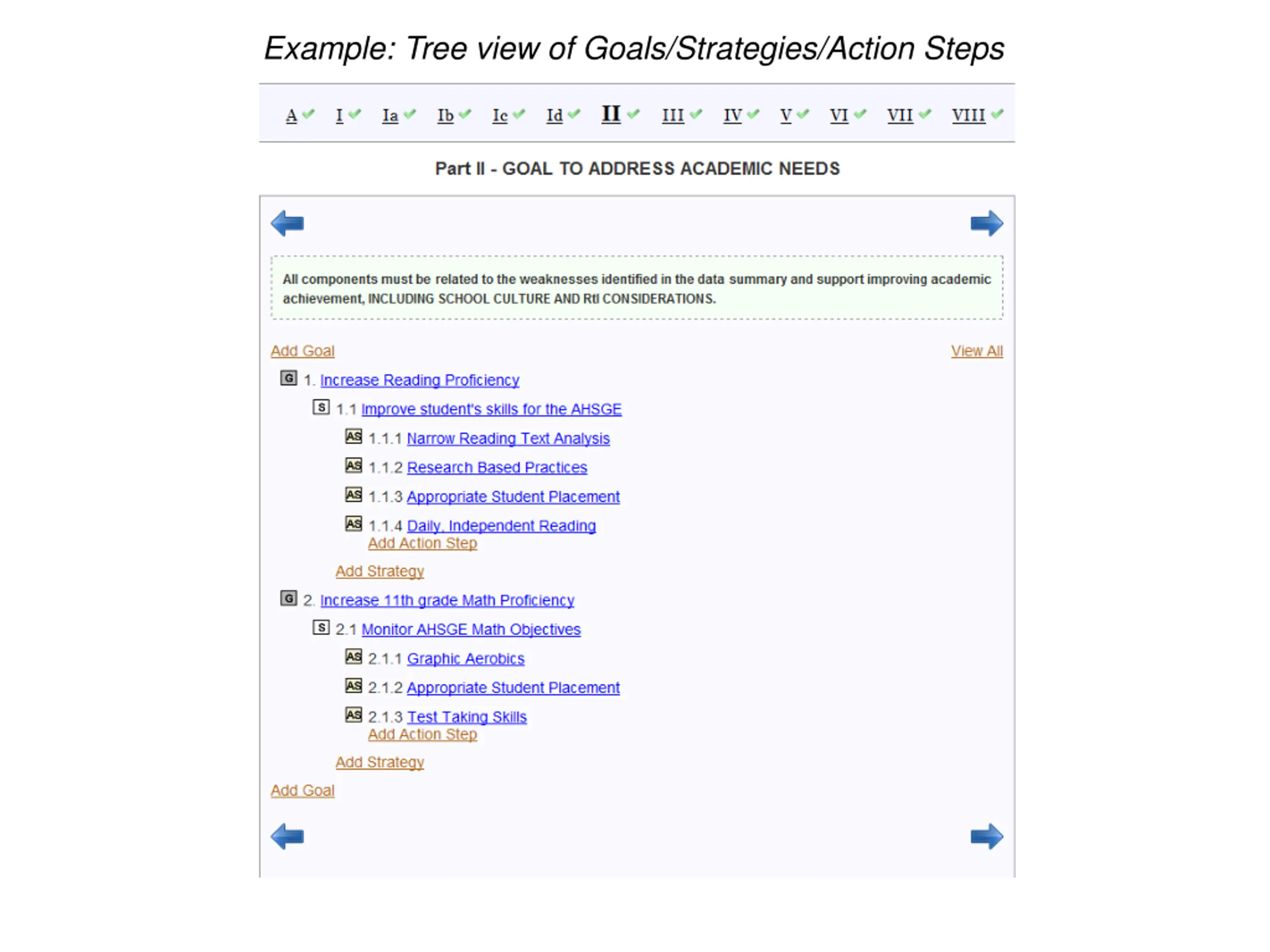Viewport: 1270px width, 952px height.
Task: Switch to section III tab
Action: click(673, 116)
